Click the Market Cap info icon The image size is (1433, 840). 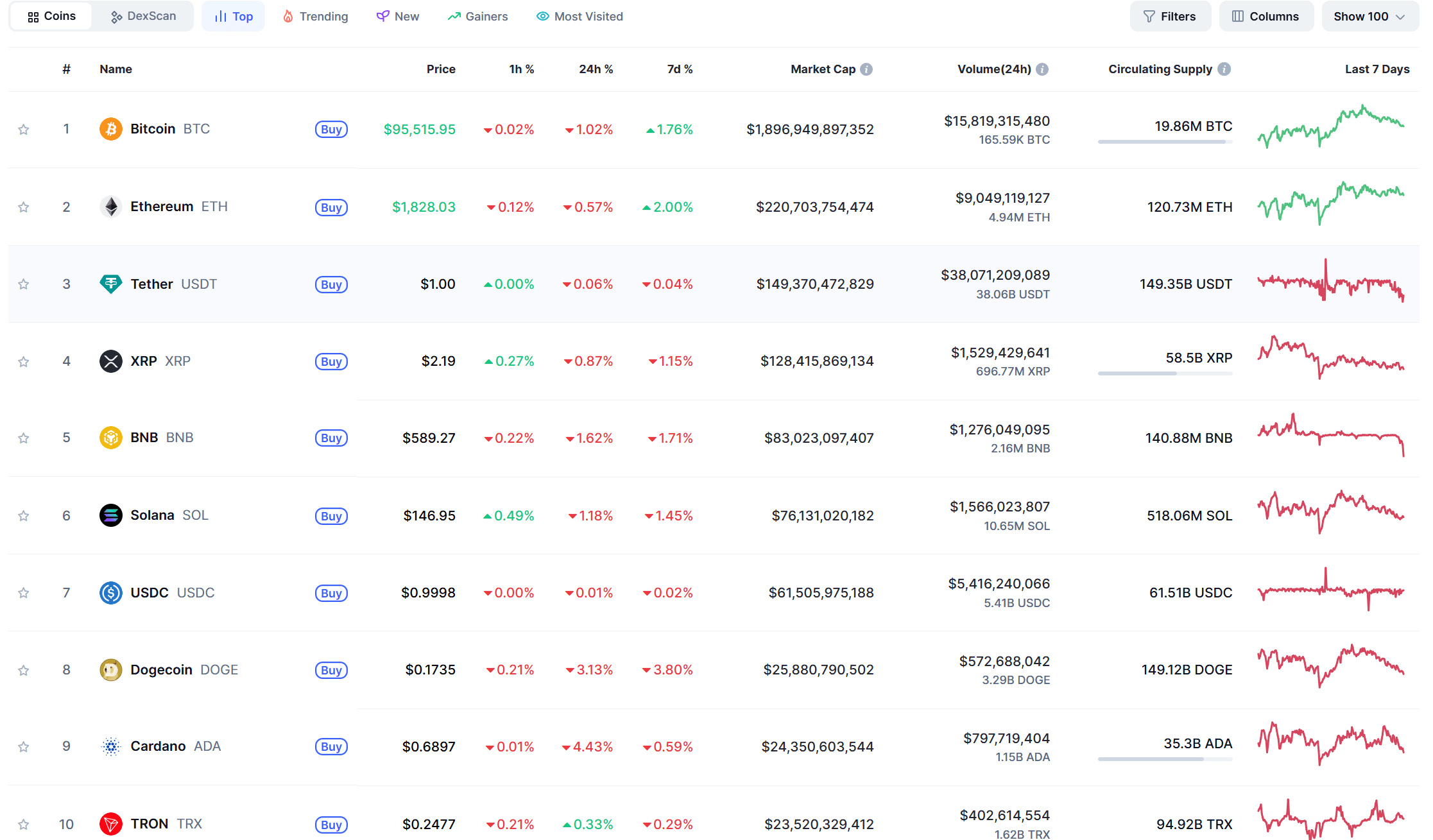[x=866, y=69]
